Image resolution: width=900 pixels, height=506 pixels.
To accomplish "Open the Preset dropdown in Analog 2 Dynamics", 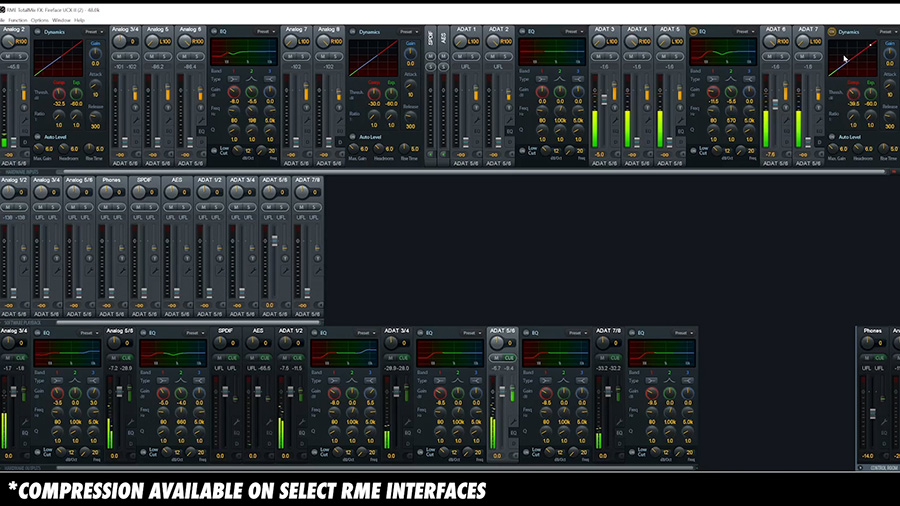I will click(94, 32).
